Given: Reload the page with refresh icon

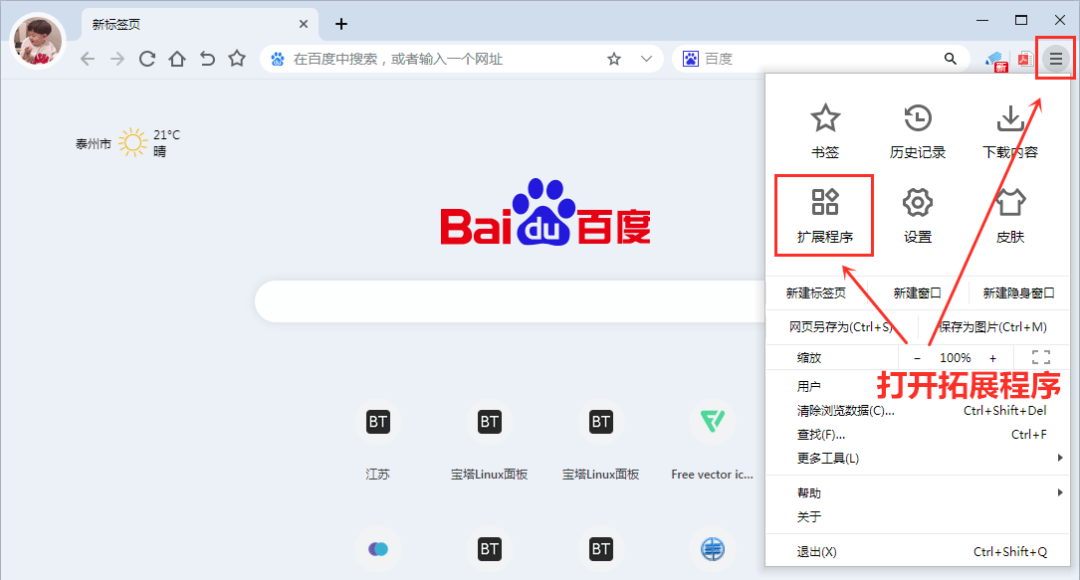Looking at the screenshot, I should tap(147, 59).
